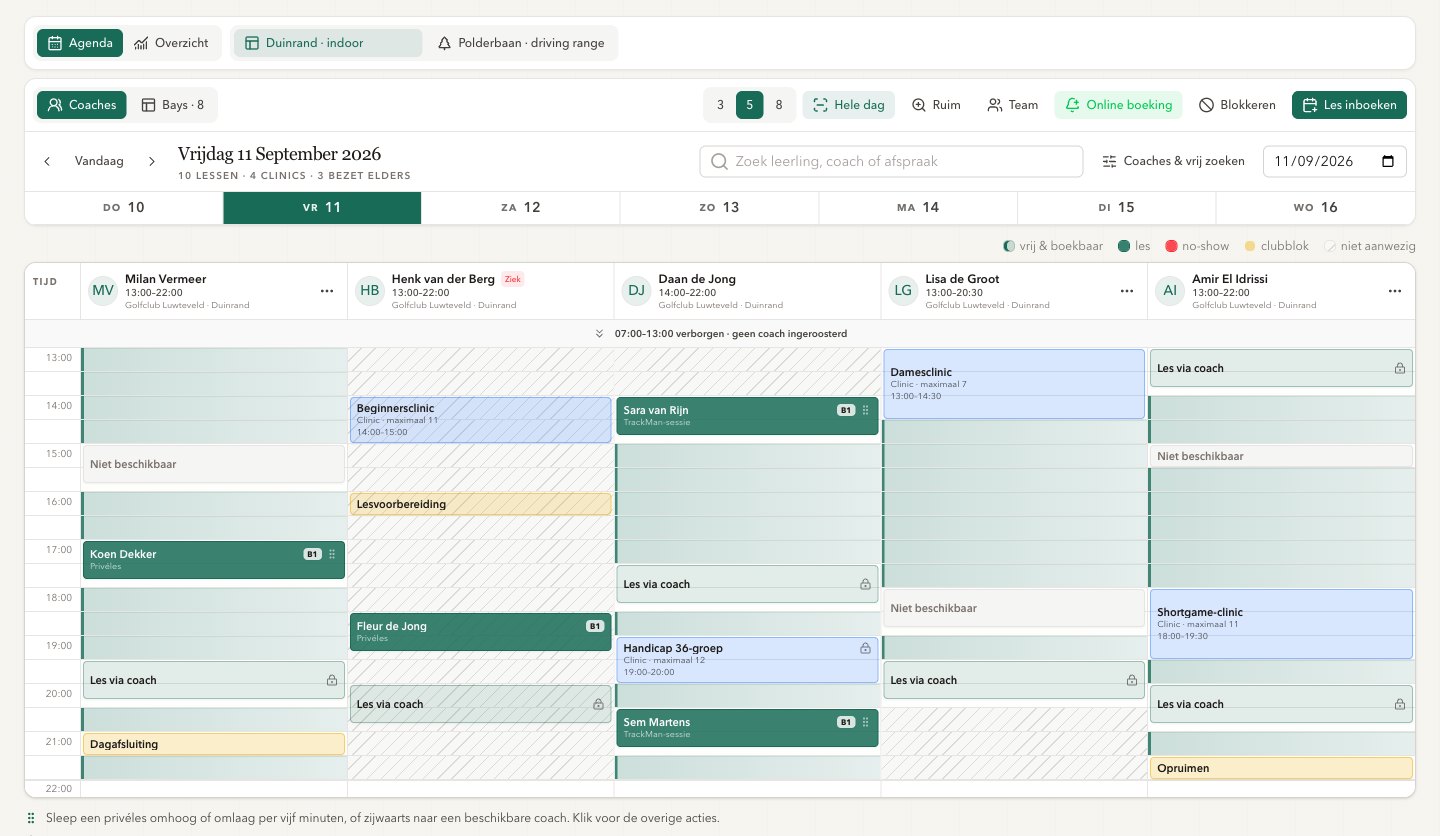Open the Agenda view

(x=80, y=43)
